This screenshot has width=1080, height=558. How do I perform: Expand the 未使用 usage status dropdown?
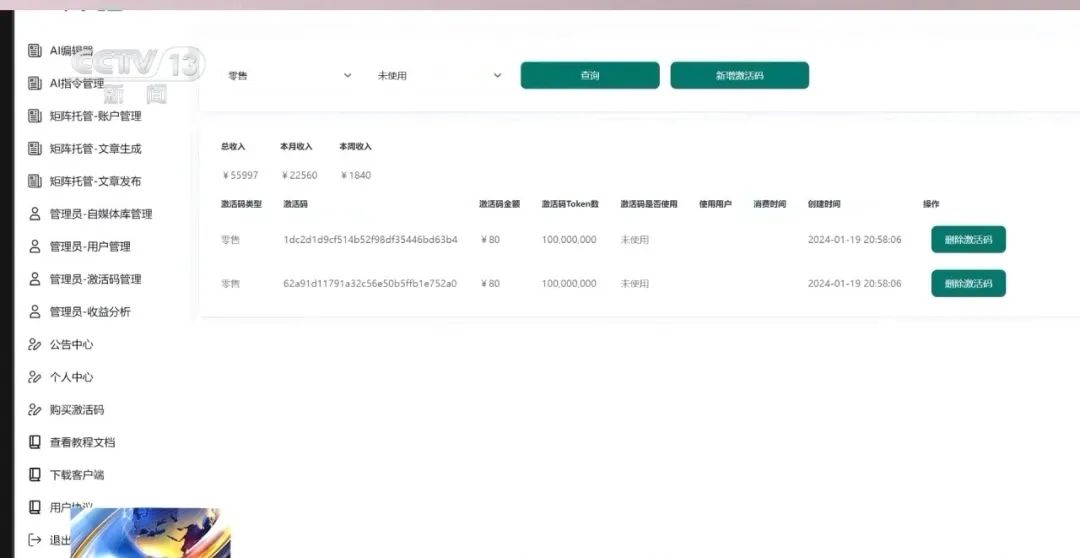(x=439, y=76)
